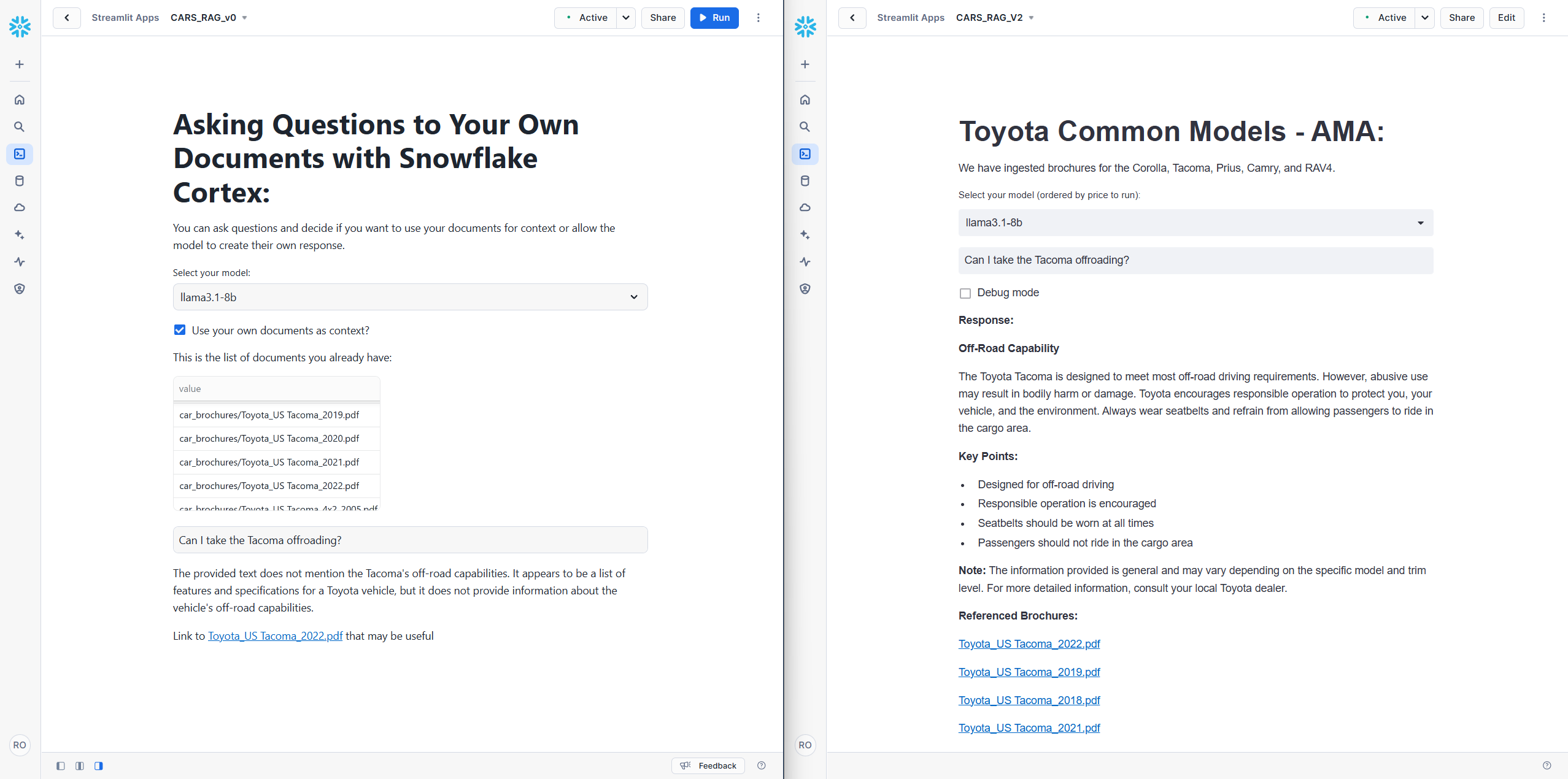Viewport: 1568px width, 779px height.
Task: Open Active status chevron in left window
Action: [626, 18]
